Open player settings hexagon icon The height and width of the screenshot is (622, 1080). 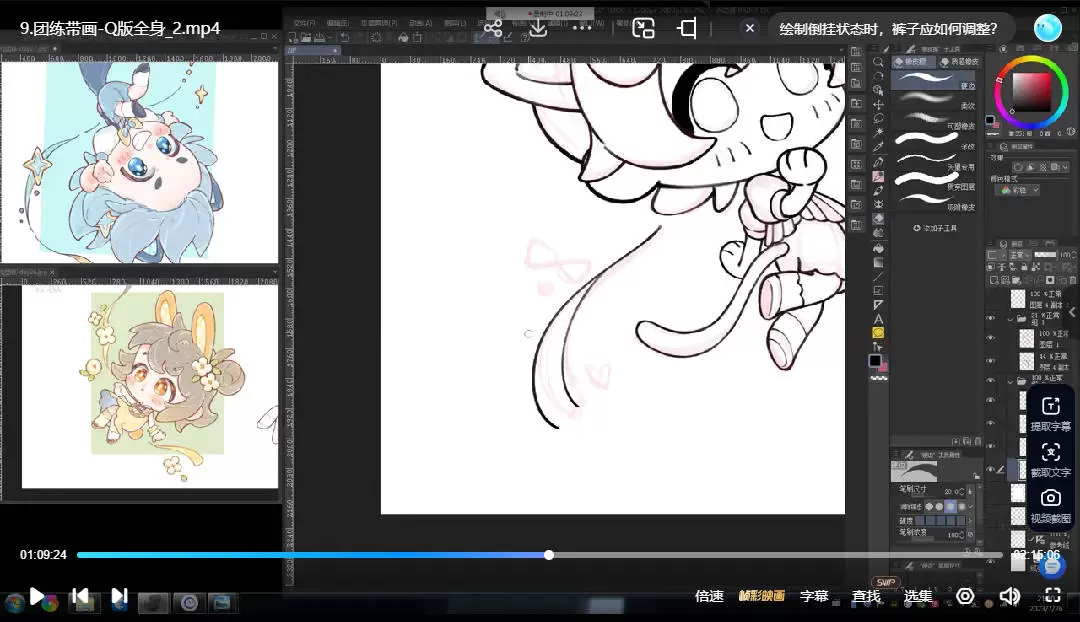[965, 596]
